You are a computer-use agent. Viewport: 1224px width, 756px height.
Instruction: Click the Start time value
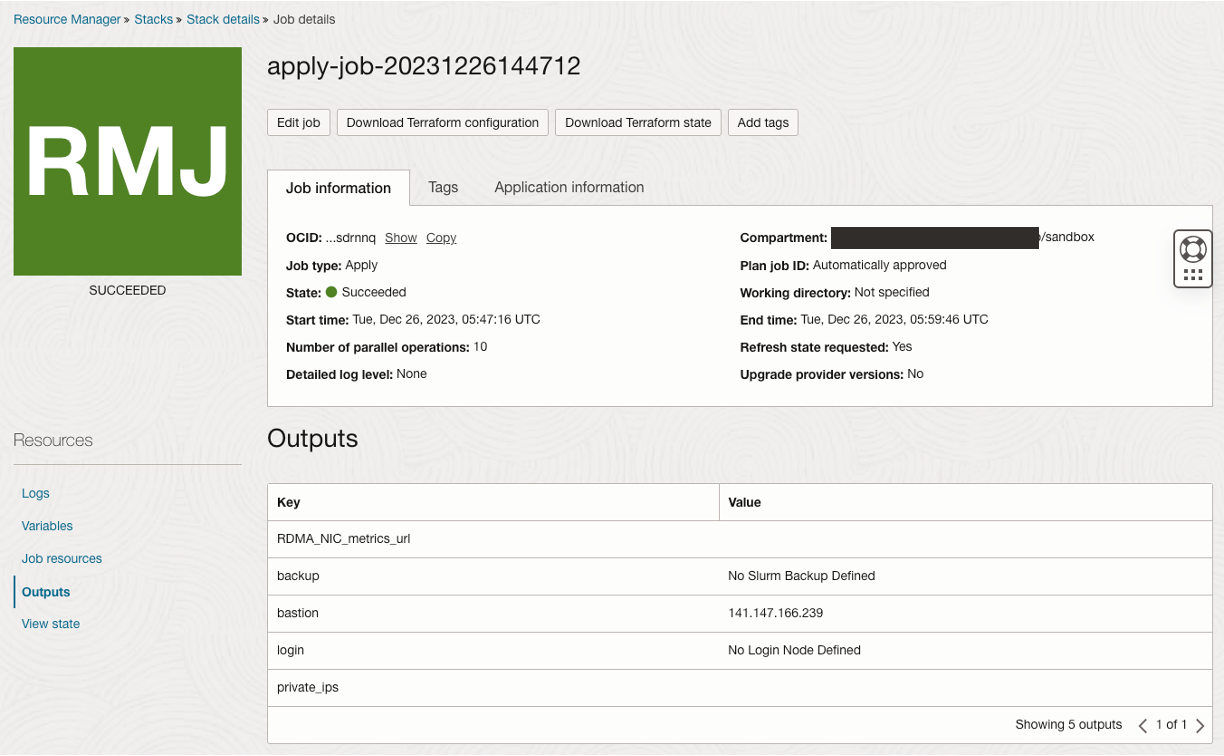point(446,320)
